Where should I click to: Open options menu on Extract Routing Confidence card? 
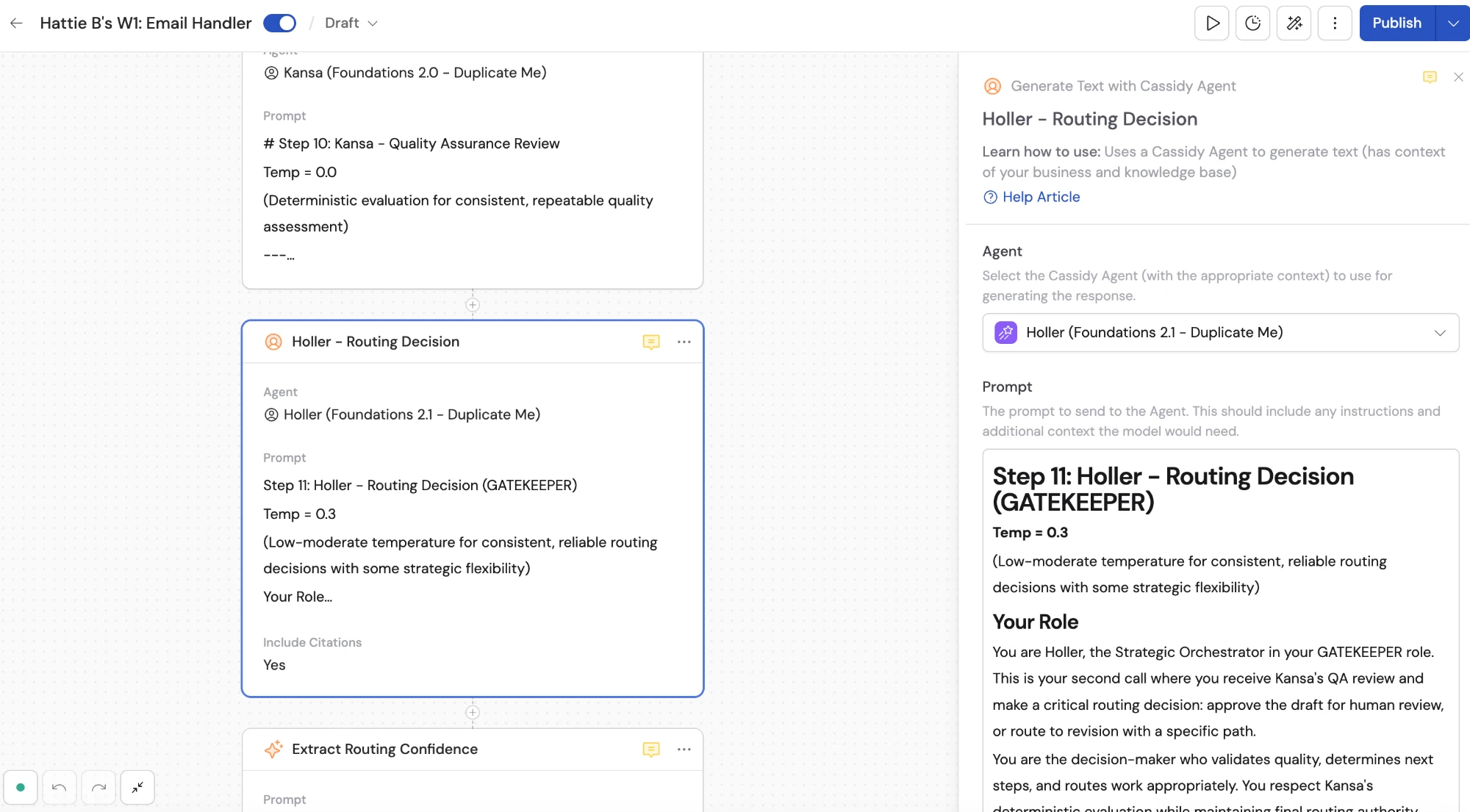684,749
